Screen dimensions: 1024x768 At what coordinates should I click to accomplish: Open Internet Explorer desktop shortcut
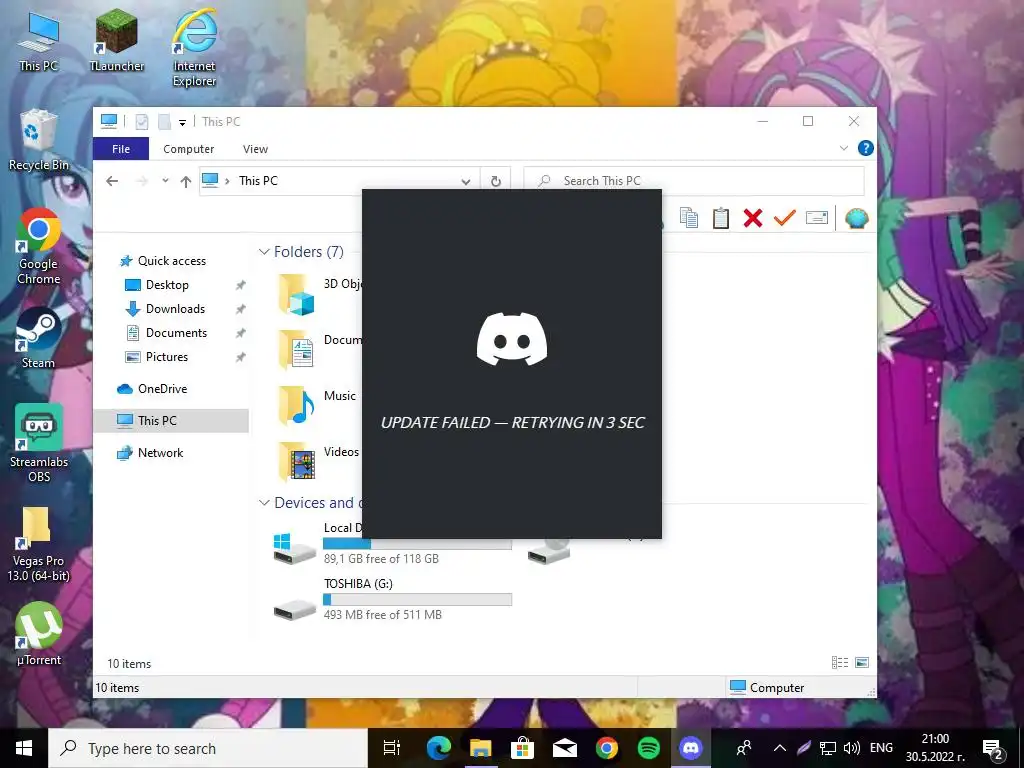pyautogui.click(x=195, y=48)
